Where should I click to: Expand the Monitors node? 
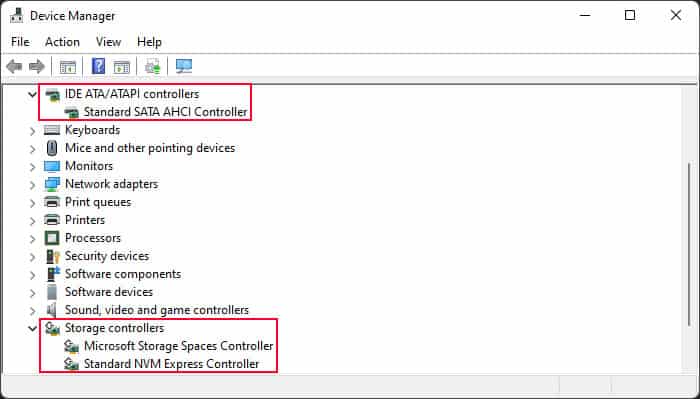point(32,167)
